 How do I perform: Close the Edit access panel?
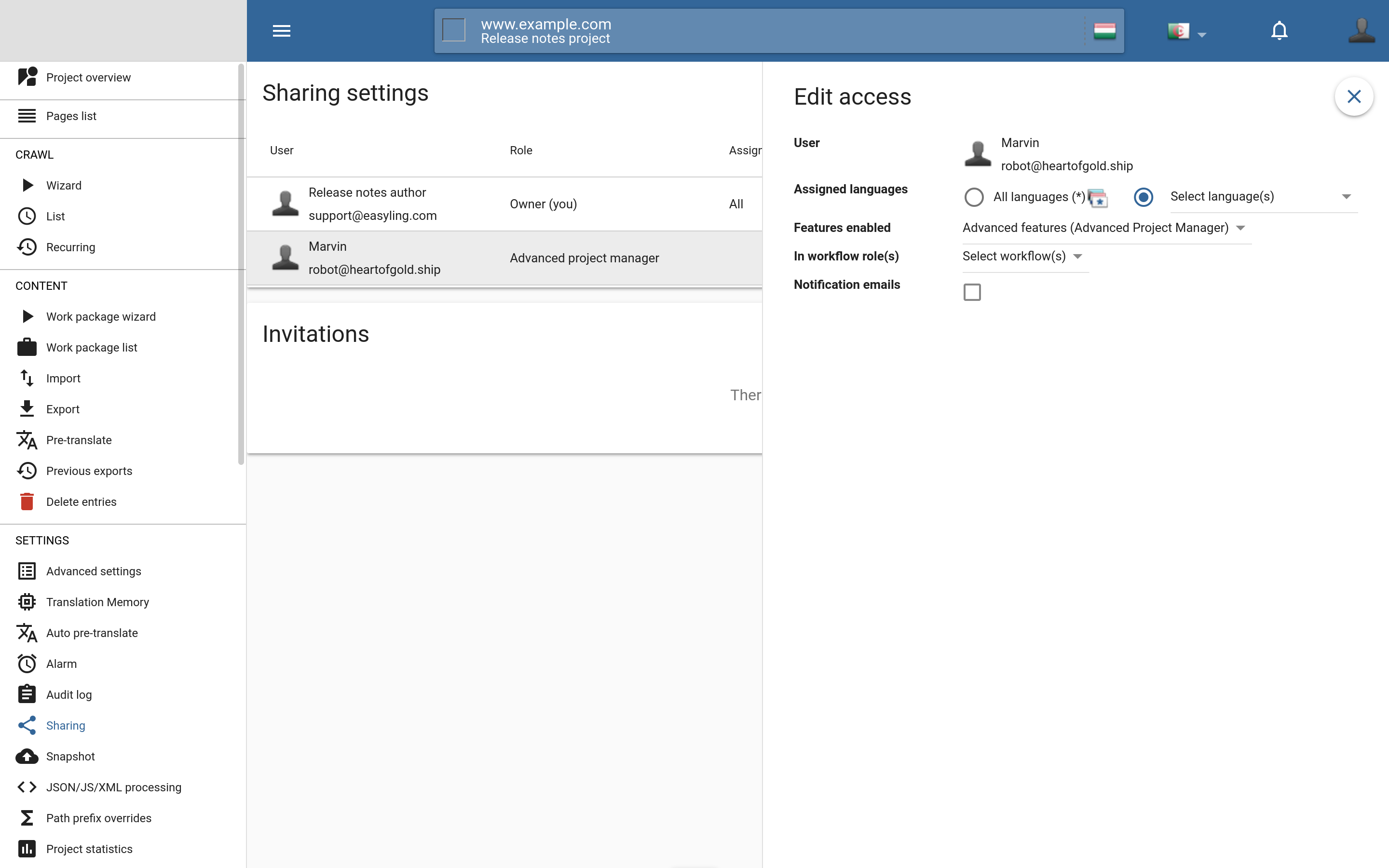(1354, 96)
